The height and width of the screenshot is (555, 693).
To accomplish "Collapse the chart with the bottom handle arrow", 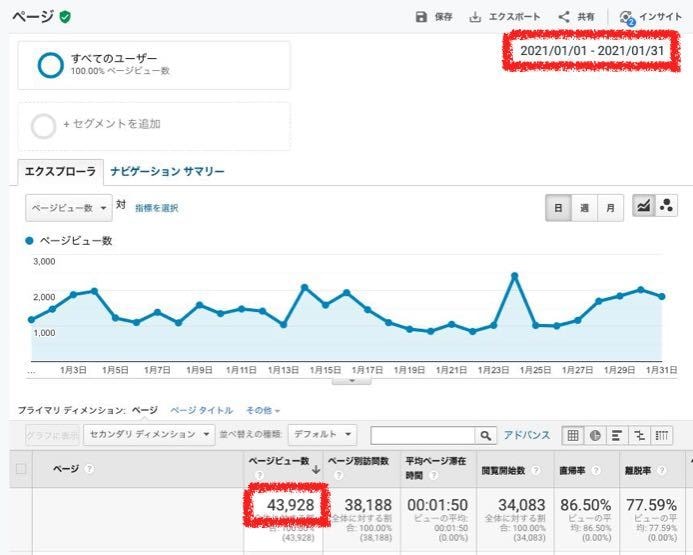I will [x=352, y=380].
